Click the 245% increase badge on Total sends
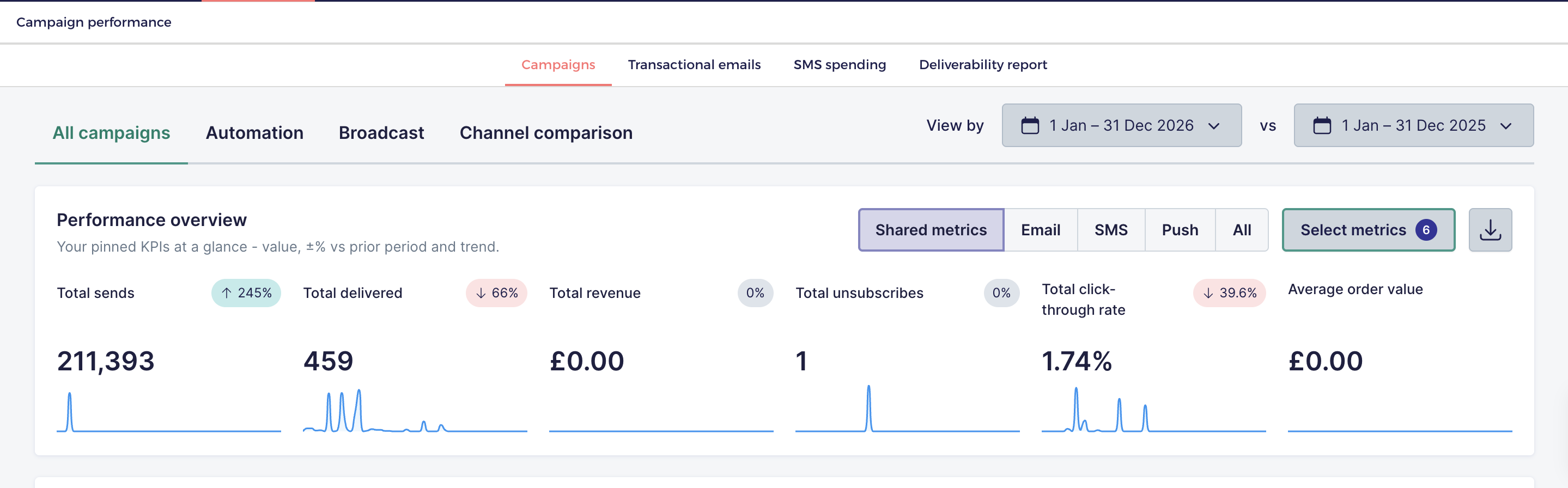 click(246, 293)
